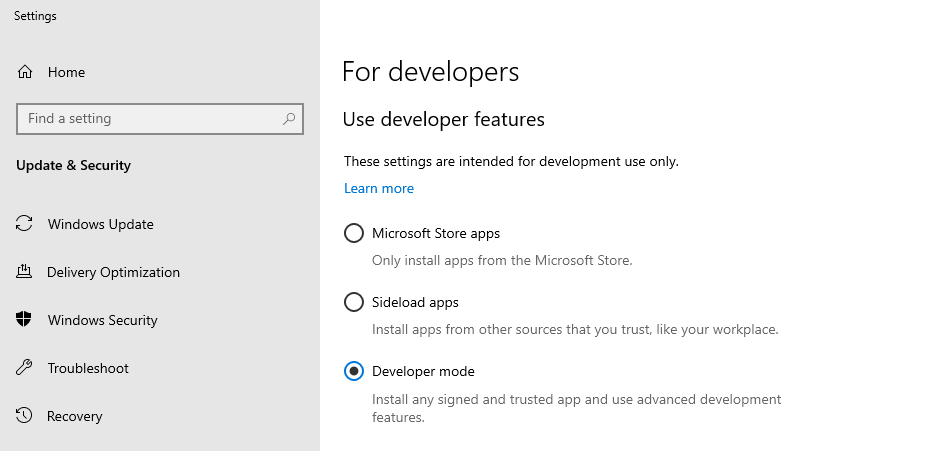Screen dimensions: 949x451
Task: Go to Delivery Optimization label
Action: (x=113, y=272)
